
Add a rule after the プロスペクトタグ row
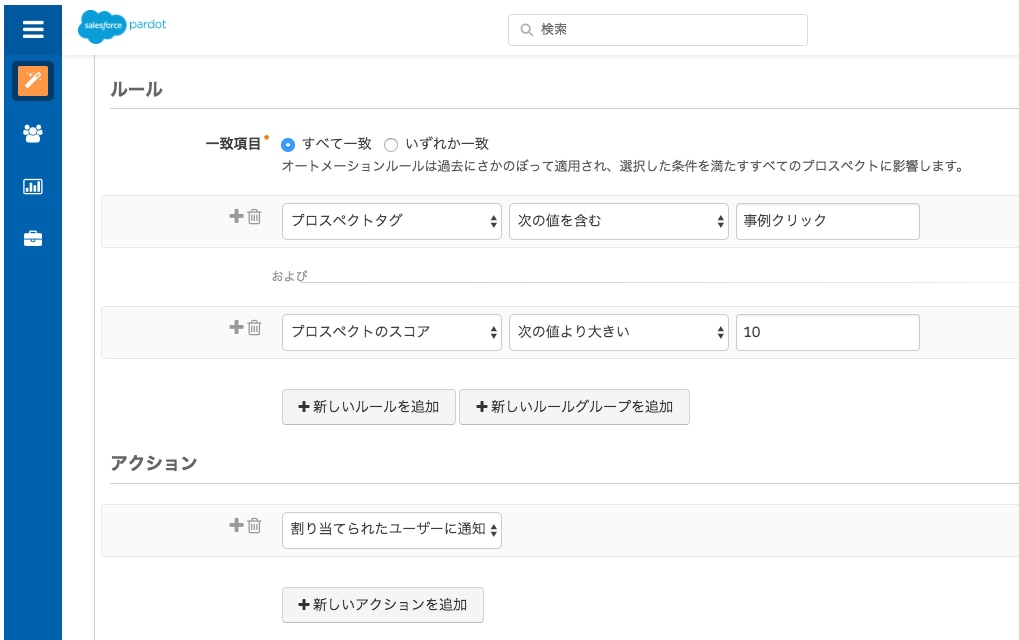tap(237, 216)
